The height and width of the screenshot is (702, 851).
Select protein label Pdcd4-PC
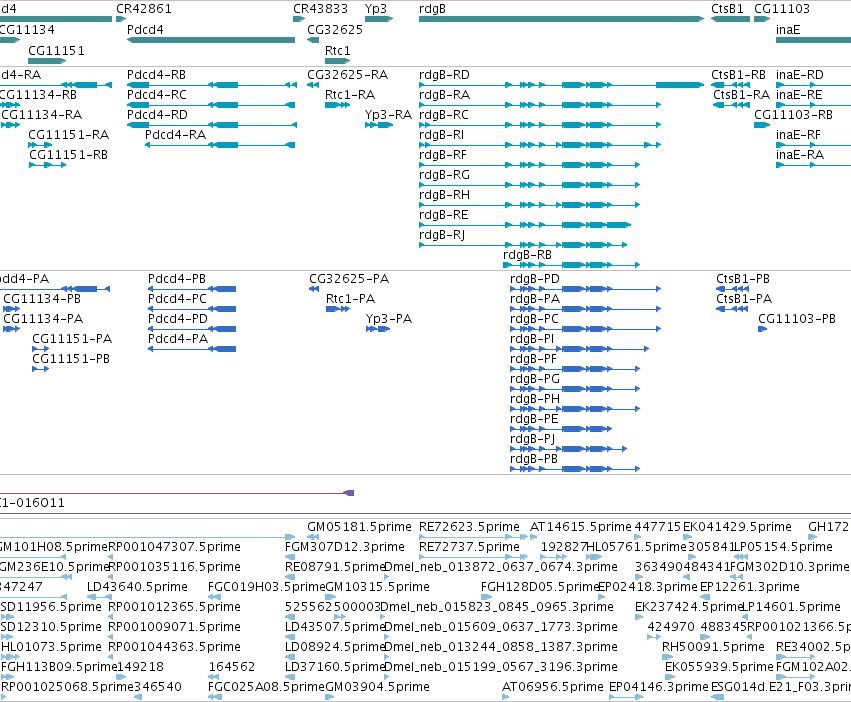click(177, 299)
